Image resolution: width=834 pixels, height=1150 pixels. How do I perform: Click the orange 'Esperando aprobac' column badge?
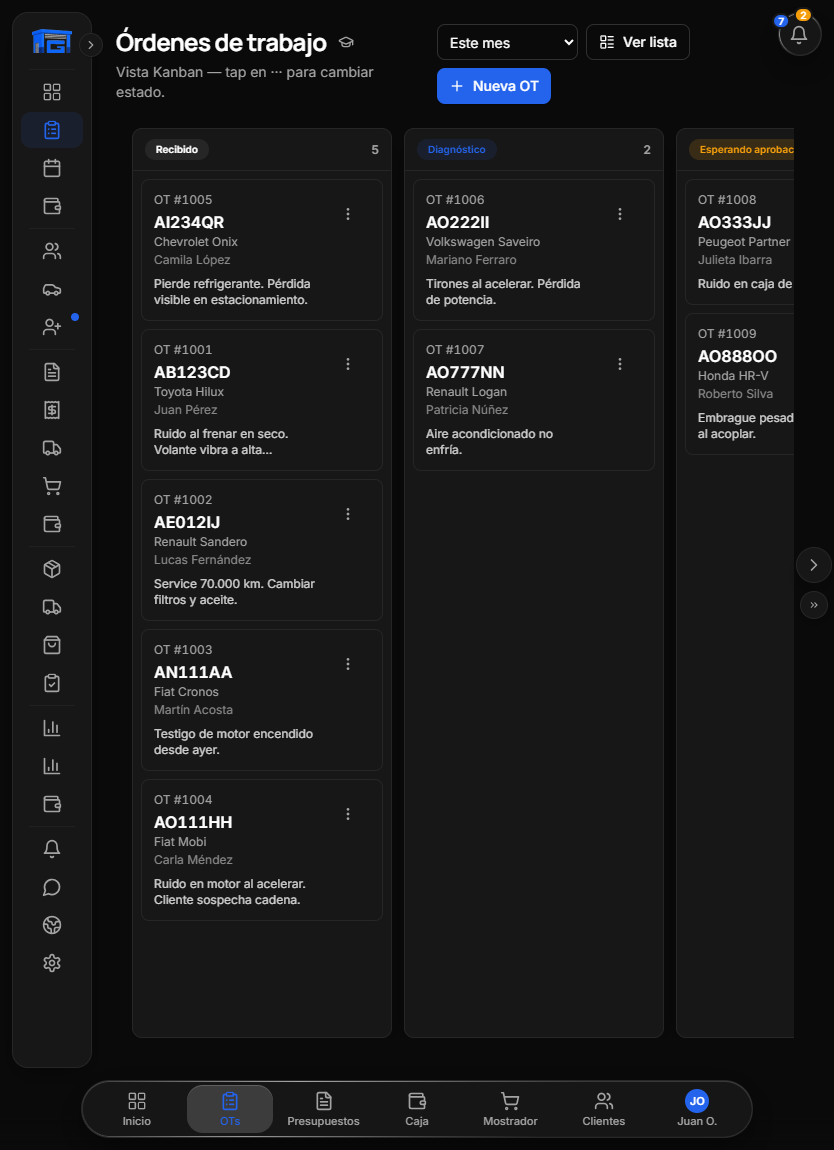tap(742, 150)
